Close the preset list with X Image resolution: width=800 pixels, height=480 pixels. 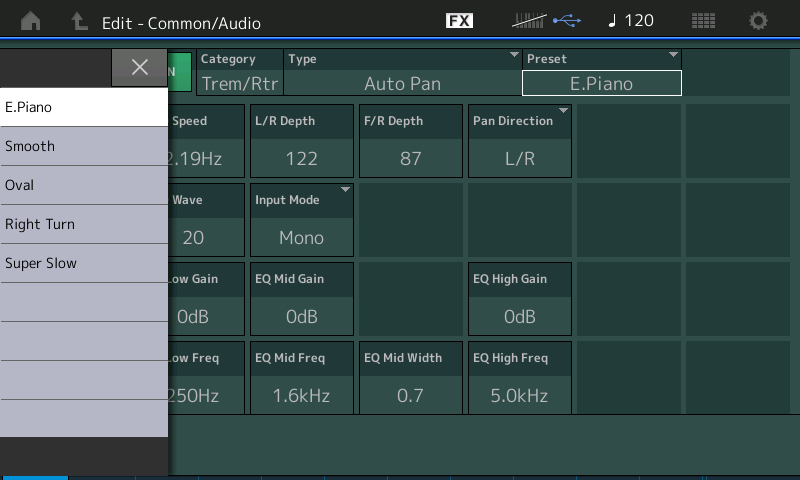pyautogui.click(x=140, y=67)
